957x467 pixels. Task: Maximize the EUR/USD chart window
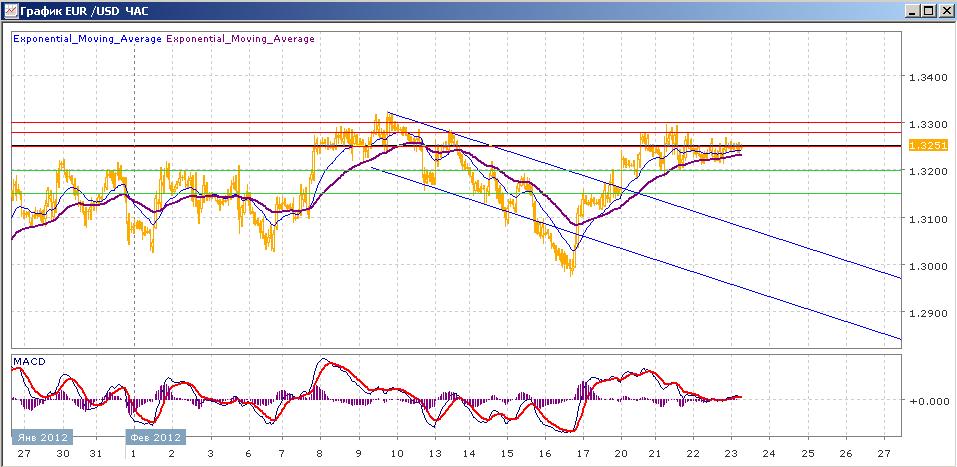point(928,10)
